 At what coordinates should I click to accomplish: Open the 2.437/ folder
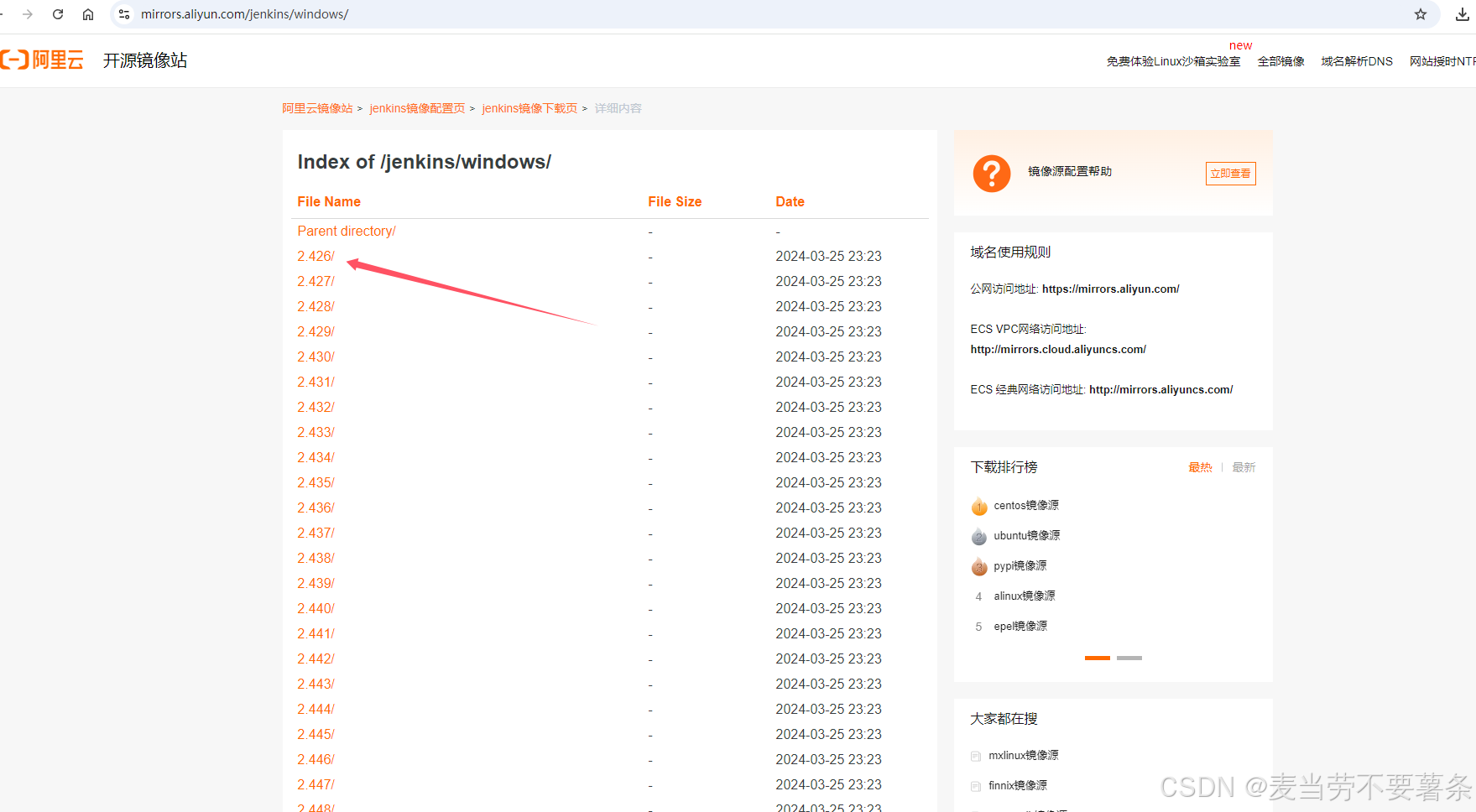tap(316, 533)
